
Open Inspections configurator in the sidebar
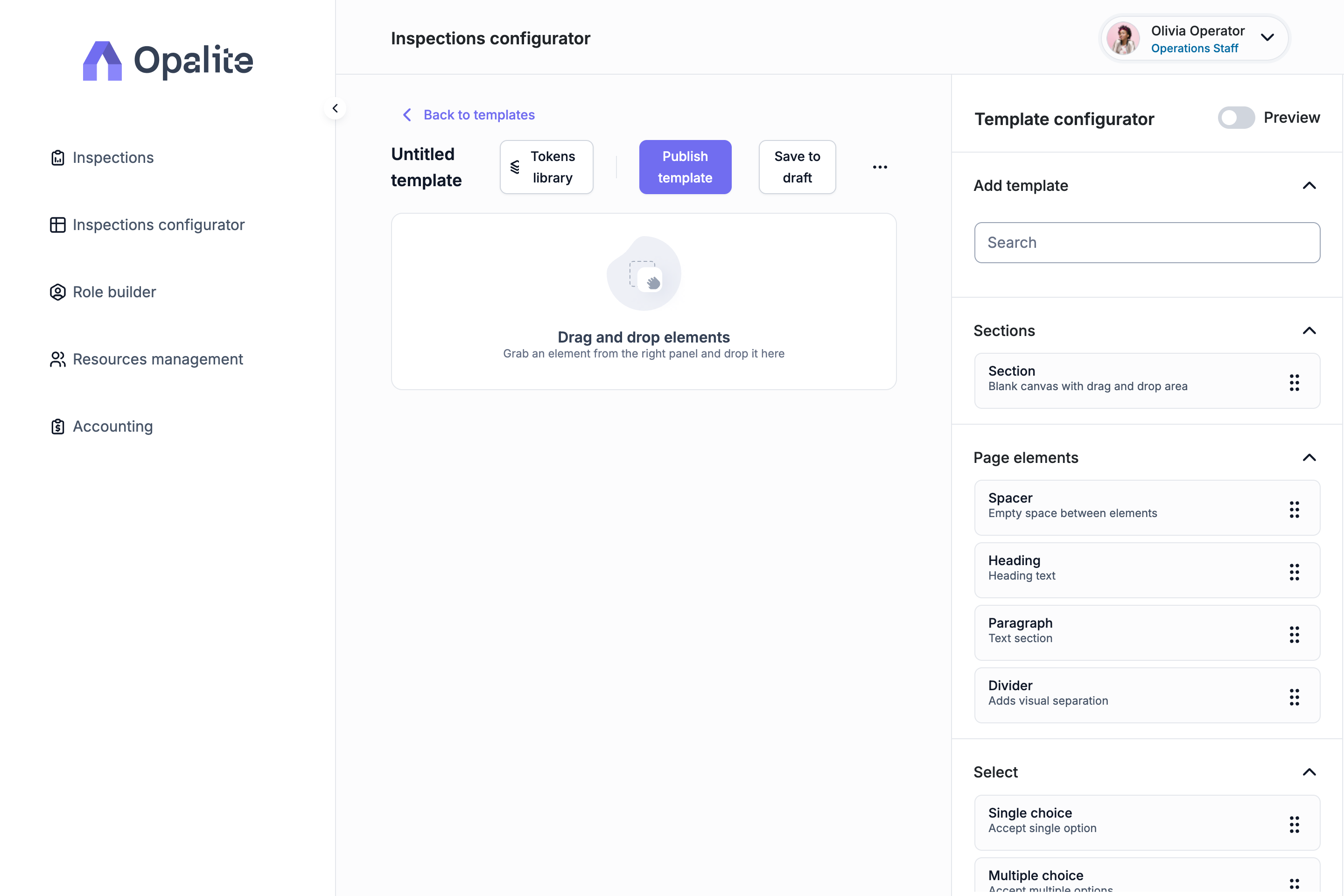pyautogui.click(x=147, y=225)
